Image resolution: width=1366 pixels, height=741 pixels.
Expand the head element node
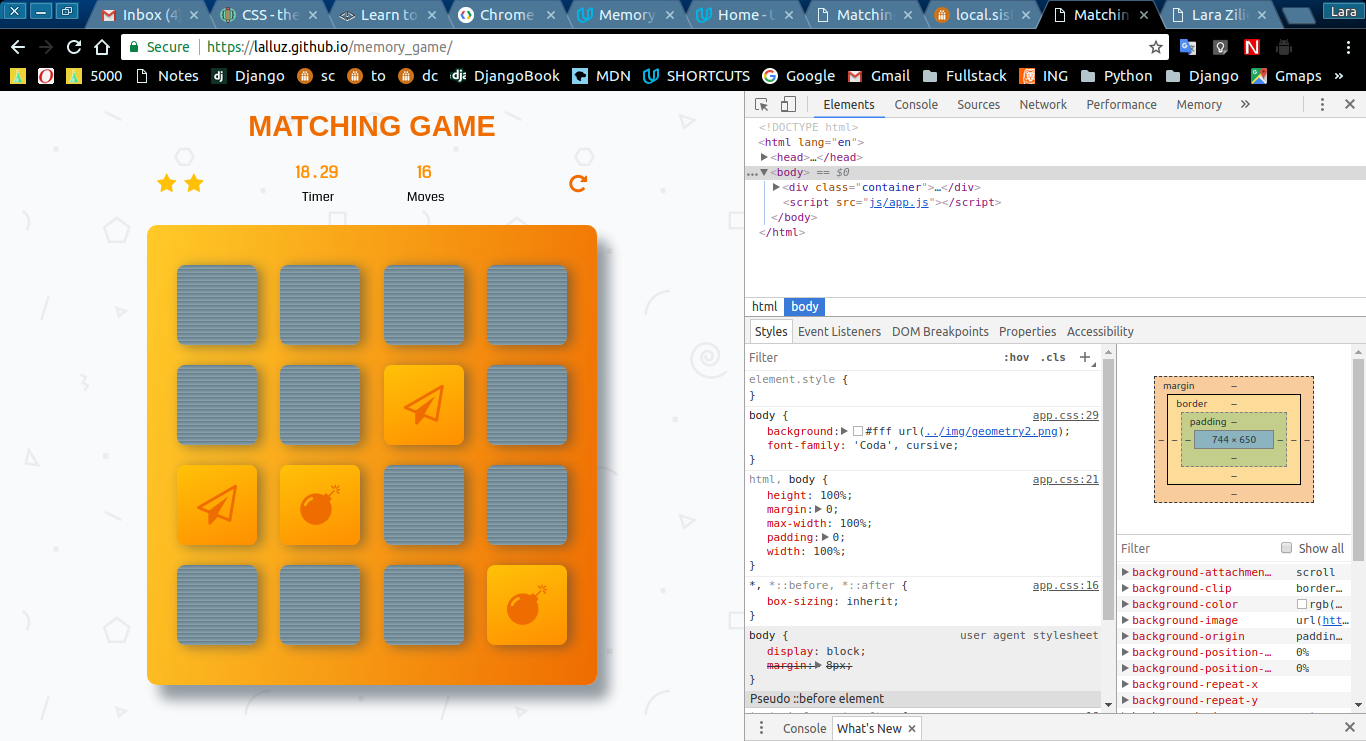(x=765, y=157)
